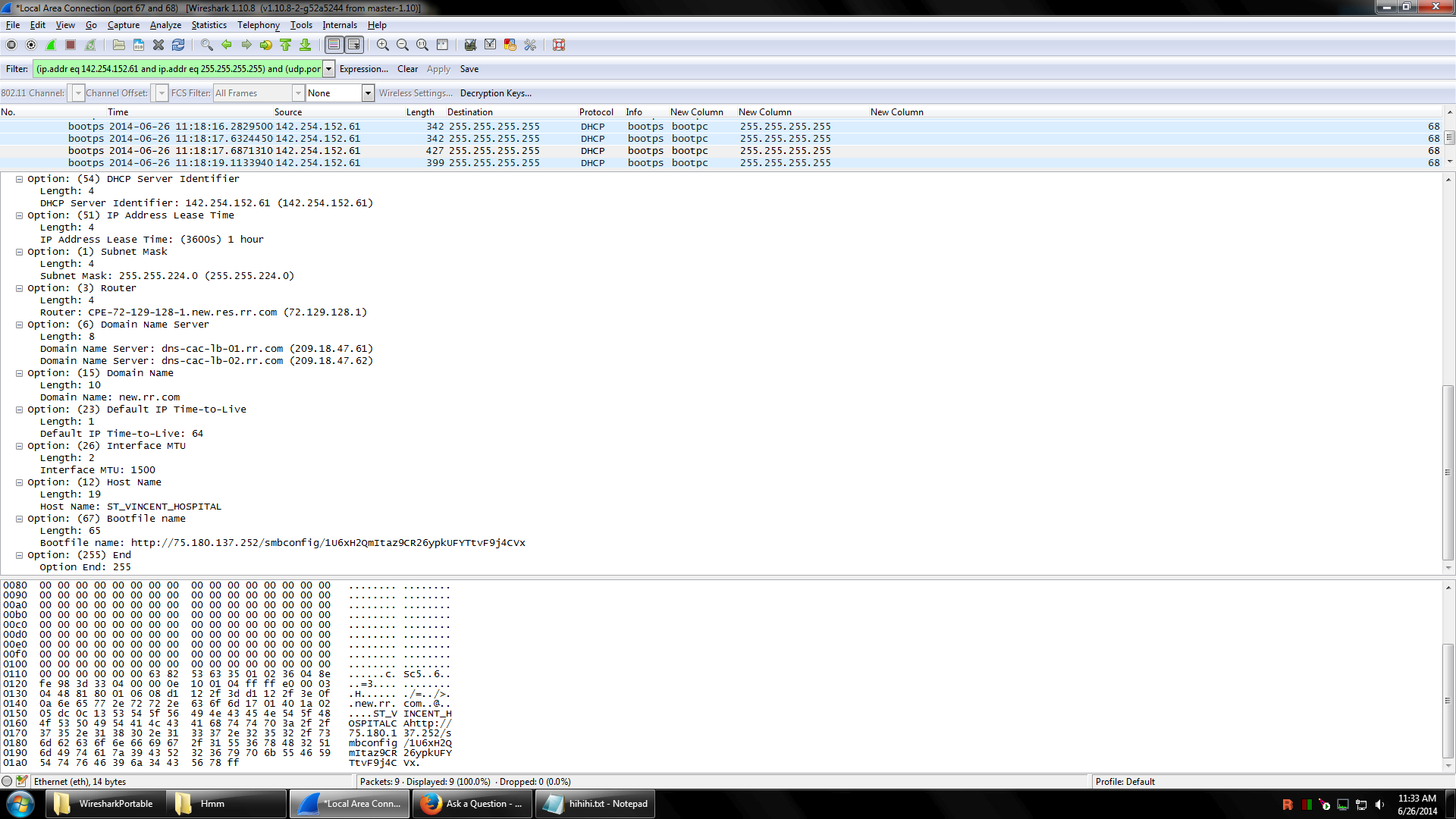Edit display filters
The height and width of the screenshot is (819, 1456).
[x=491, y=45]
